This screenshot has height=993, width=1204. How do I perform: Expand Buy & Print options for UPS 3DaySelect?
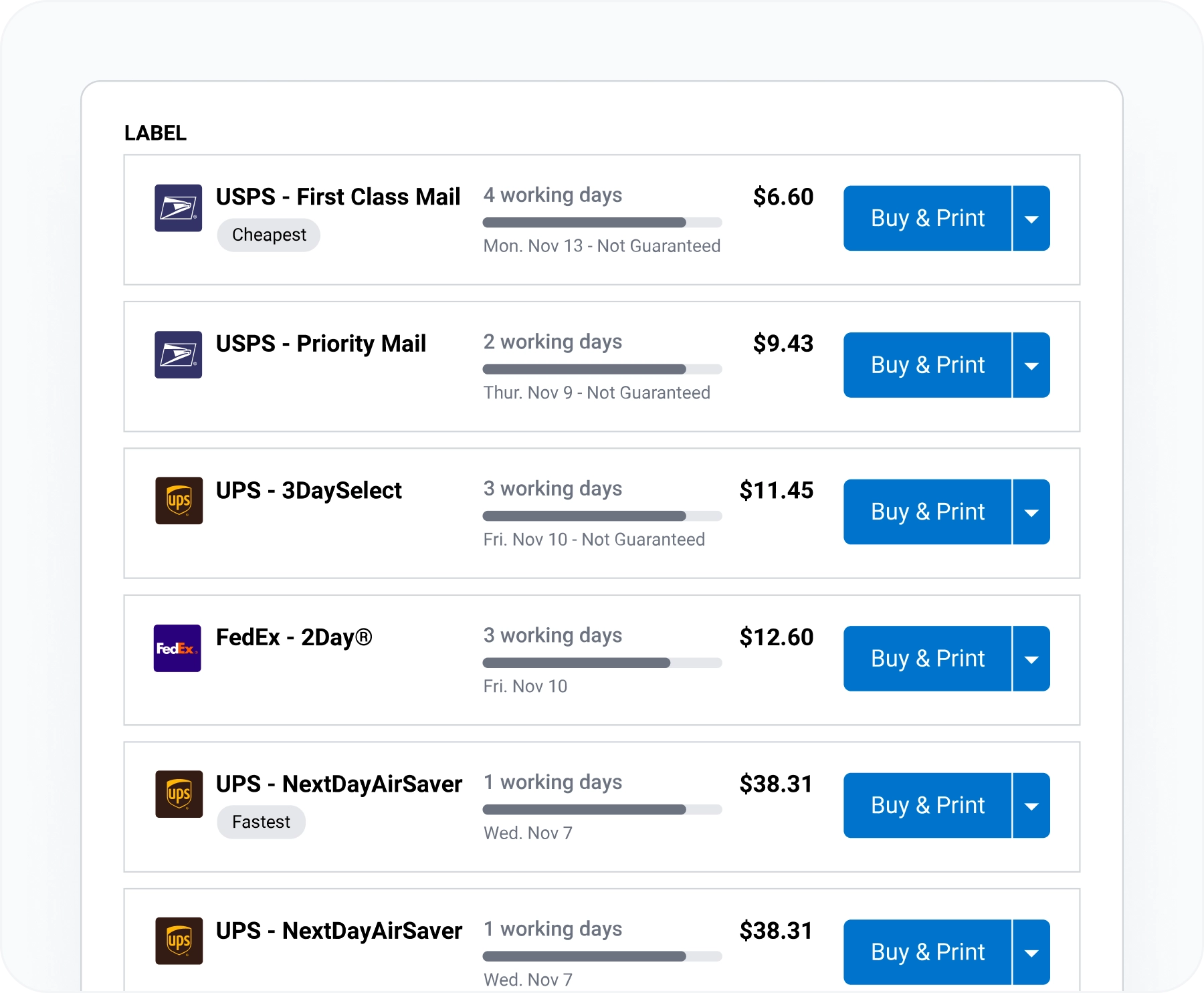click(1031, 512)
